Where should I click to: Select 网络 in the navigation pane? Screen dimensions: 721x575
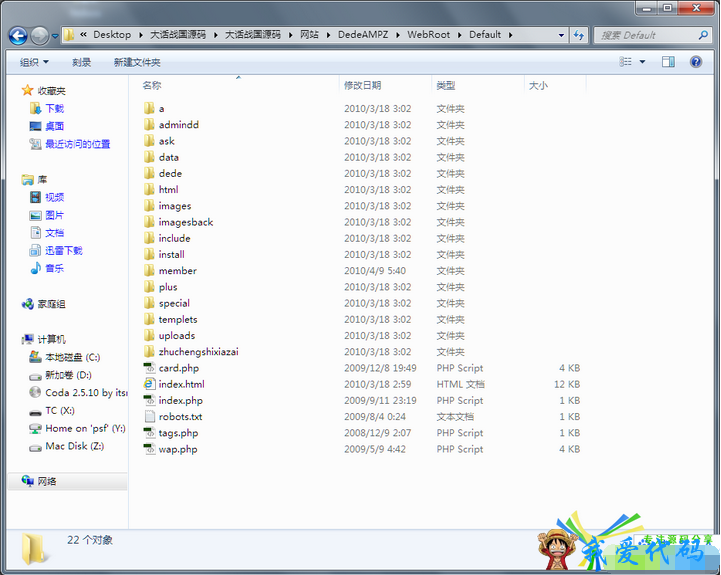coord(47,481)
